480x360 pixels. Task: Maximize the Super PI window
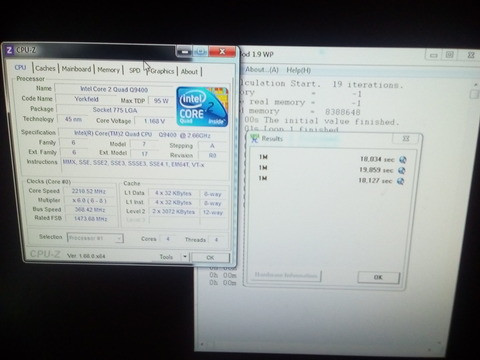(x=450, y=55)
